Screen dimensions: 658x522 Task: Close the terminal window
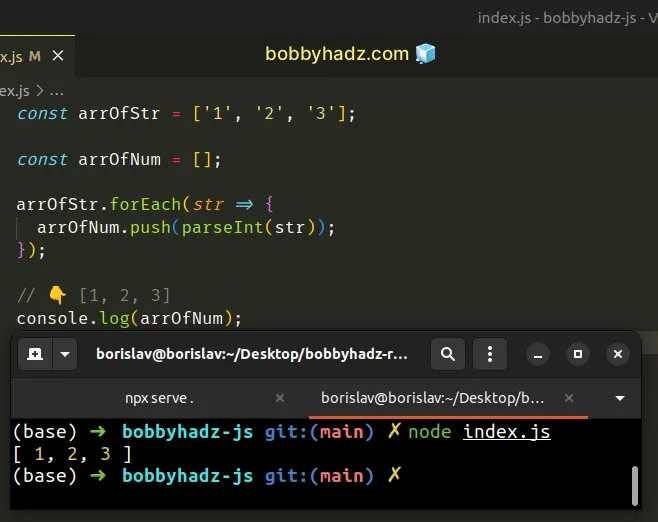click(x=618, y=354)
